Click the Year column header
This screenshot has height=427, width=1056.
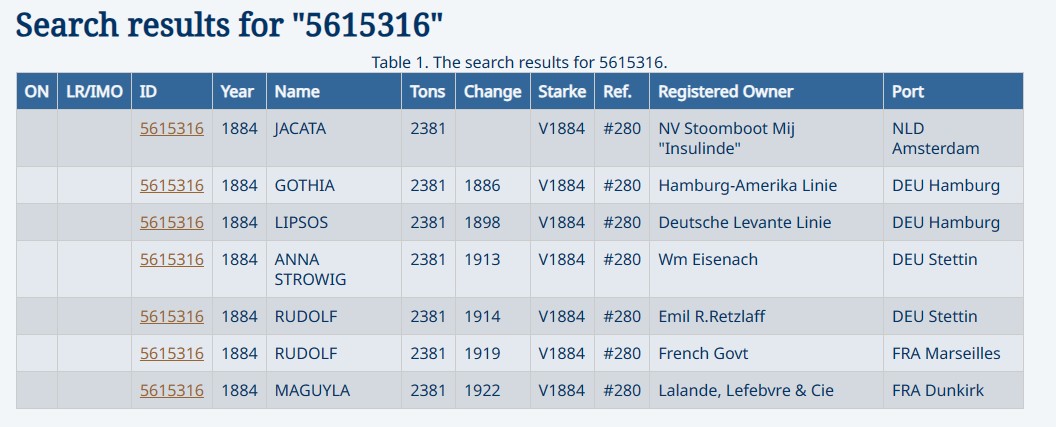click(237, 91)
